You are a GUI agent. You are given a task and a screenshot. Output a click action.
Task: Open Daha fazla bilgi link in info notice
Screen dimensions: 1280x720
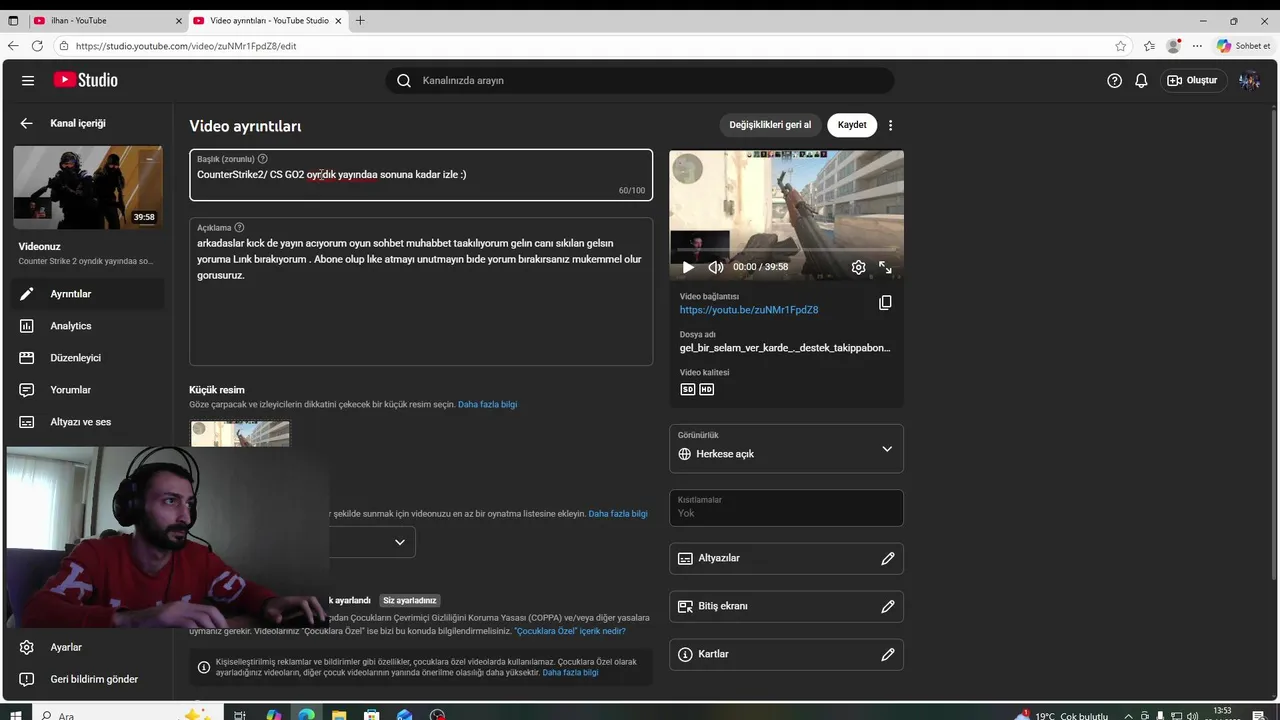(x=570, y=673)
